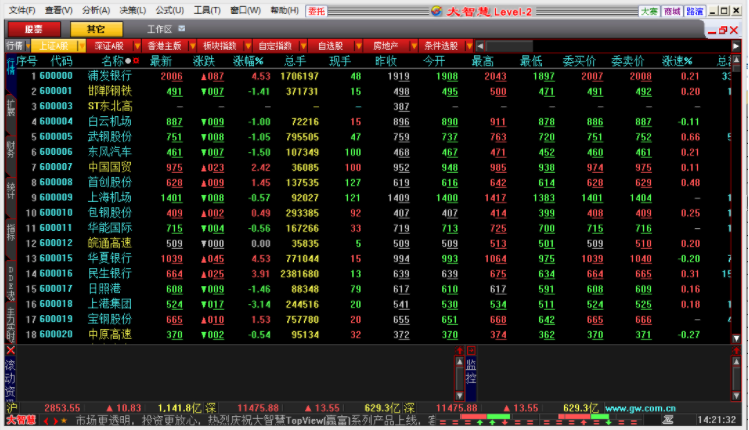Viewport: 749px width, 430px height.
Task: Click the 监控 panel label
Action: tap(471, 372)
